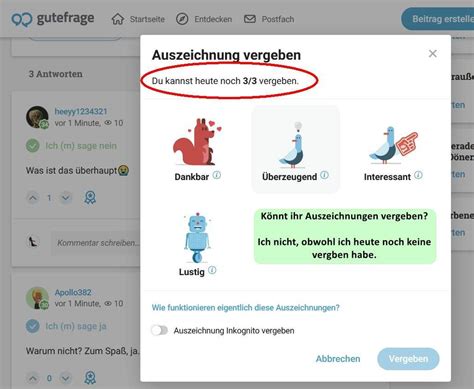This screenshot has width=474, height=389.
Task: Downvote heeyy1234321's answer
Action: click(66, 198)
